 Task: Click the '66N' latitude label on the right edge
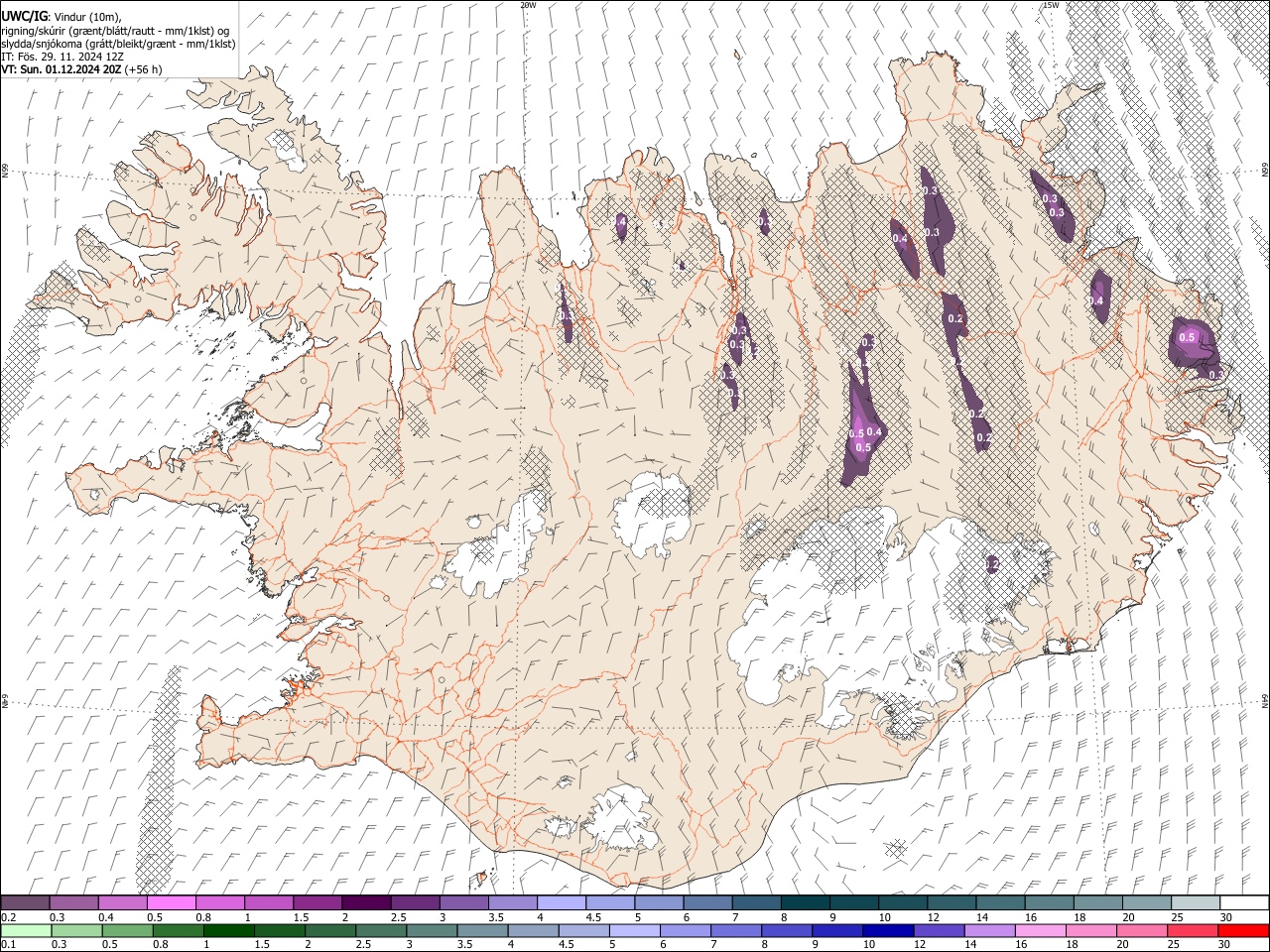(1265, 171)
